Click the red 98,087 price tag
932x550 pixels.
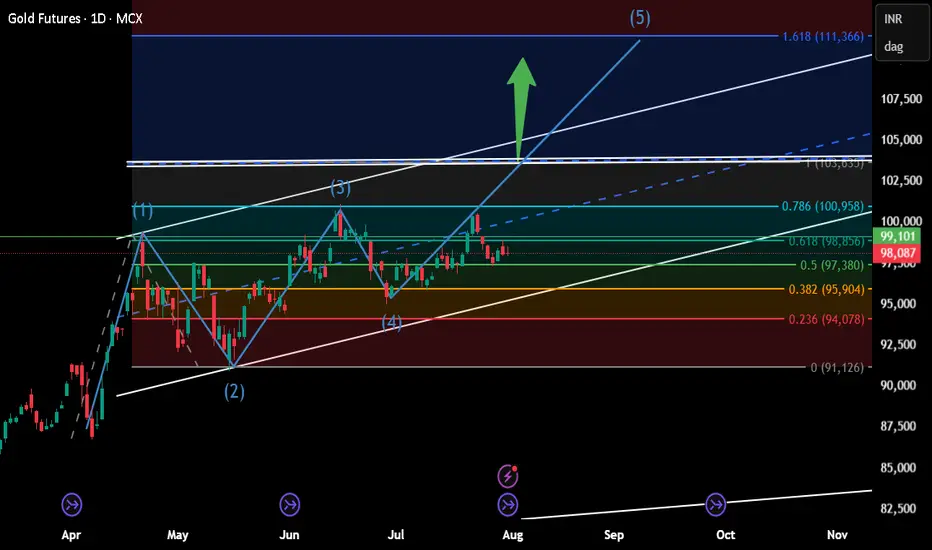pyautogui.click(x=897, y=253)
